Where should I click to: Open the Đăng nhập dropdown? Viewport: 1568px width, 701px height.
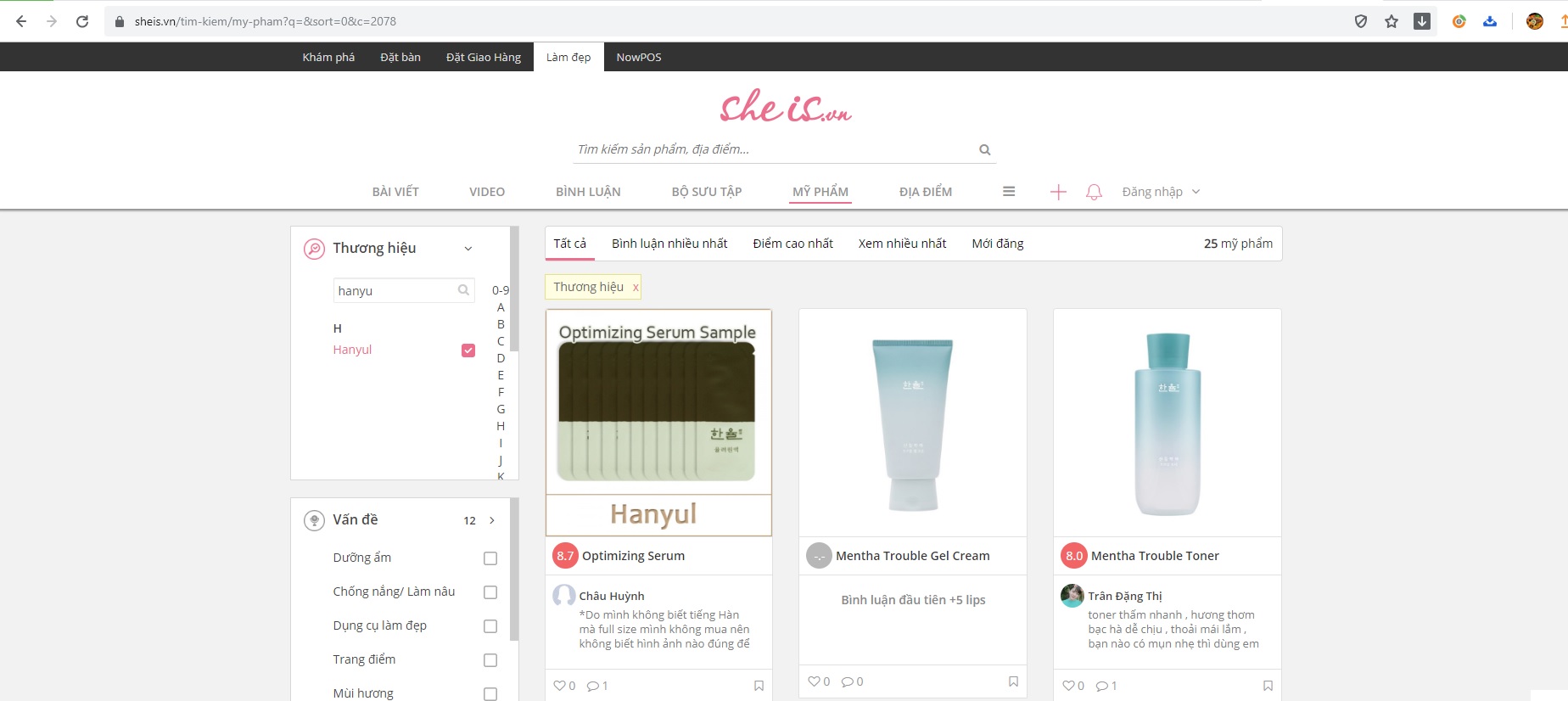[1161, 192]
